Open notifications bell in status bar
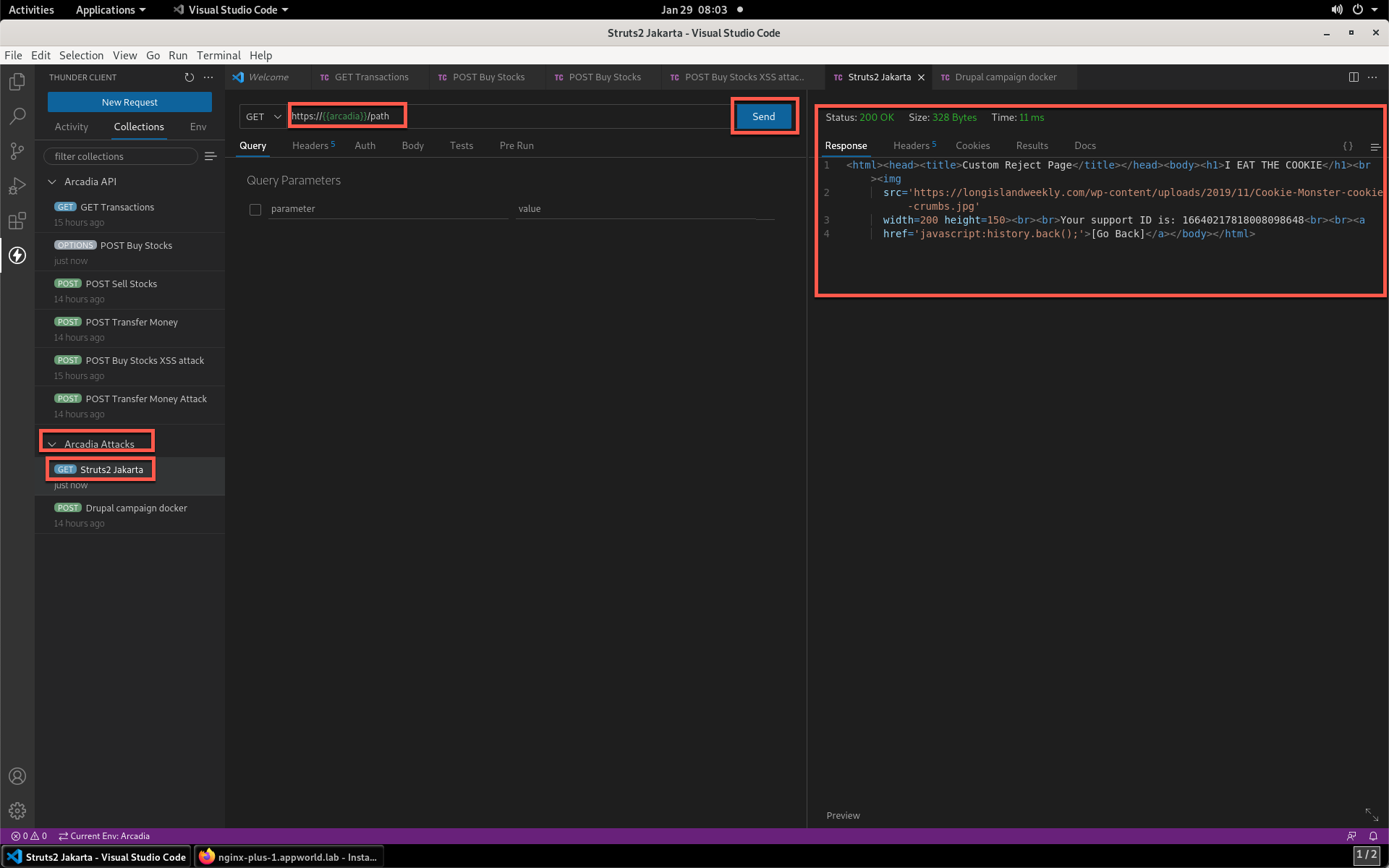Screen dimensions: 1389x868 coord(1373,836)
